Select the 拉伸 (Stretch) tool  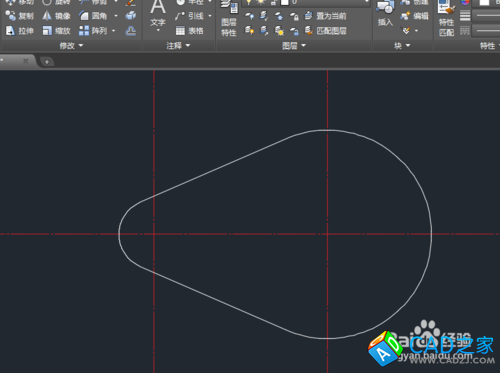click(x=20, y=31)
